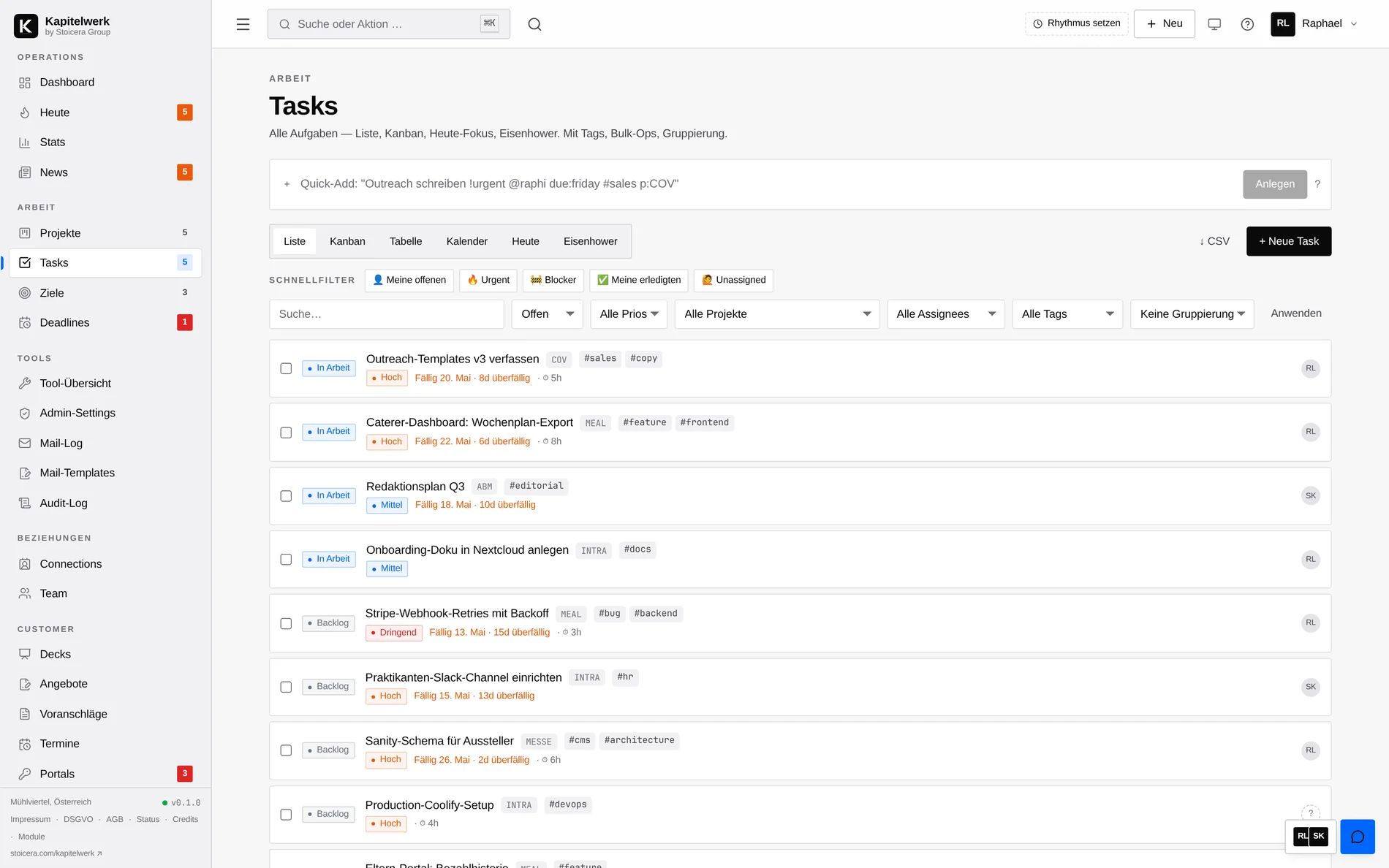Screen dimensions: 1389x868
Task: Open the Alle Projekte dropdown
Action: coord(777,314)
